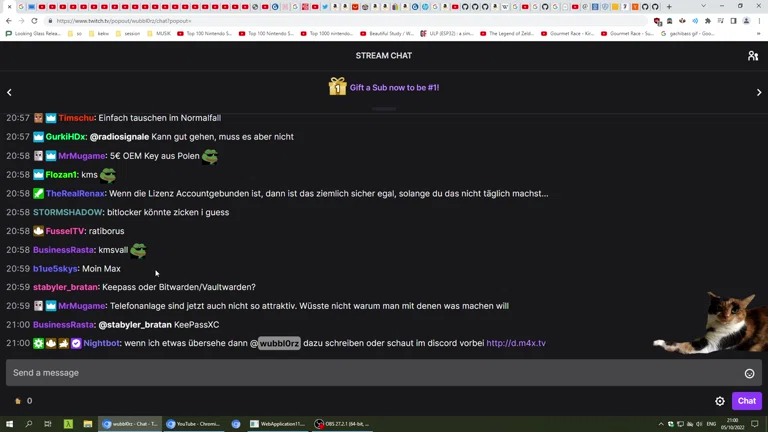This screenshot has width=768, height=432.
Task: Click the highlighted @wubbl0rz mention in Nightbot's message
Action: pos(279,343)
